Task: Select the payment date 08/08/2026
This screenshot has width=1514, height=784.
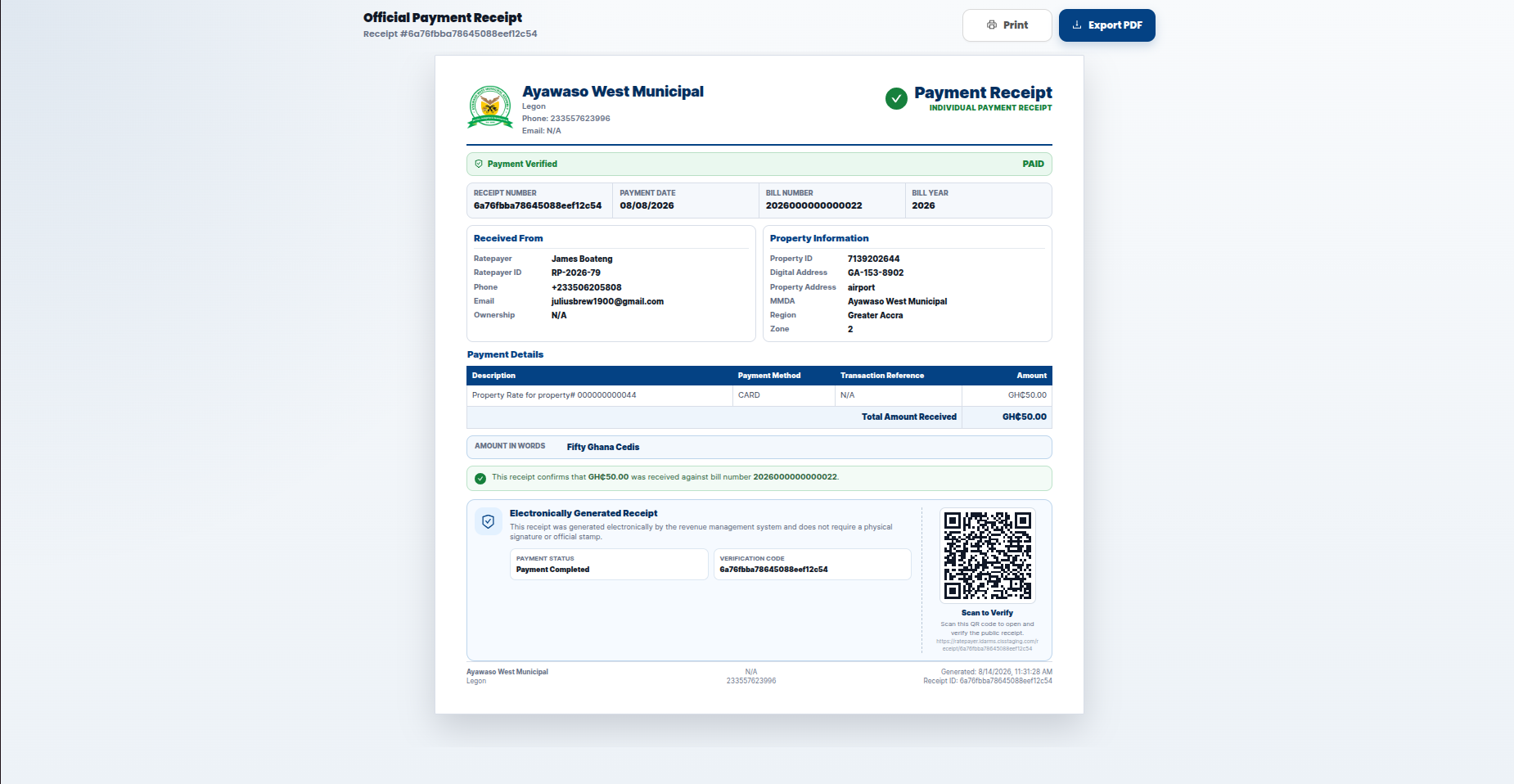Action: pos(647,205)
